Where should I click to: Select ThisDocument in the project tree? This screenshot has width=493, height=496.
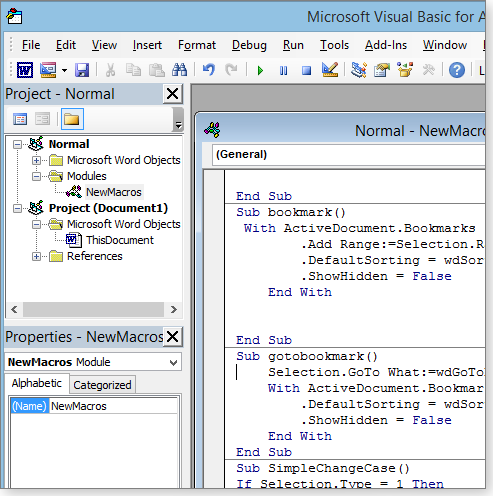[x=120, y=240]
